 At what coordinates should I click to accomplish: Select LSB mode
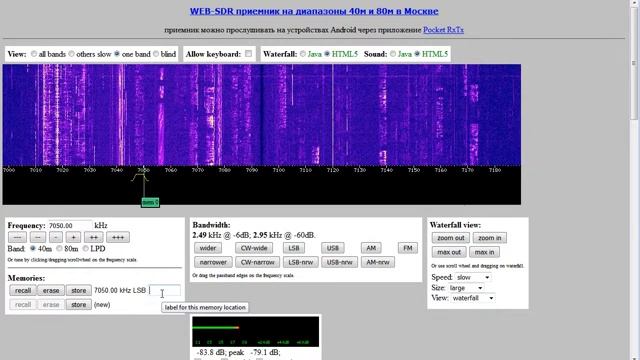coord(293,248)
